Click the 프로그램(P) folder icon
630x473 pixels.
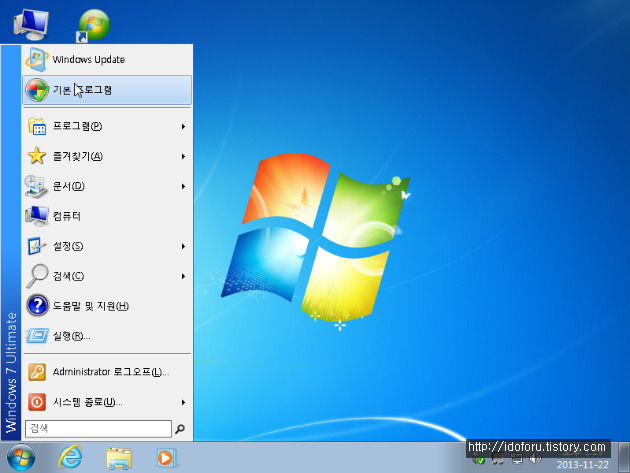[x=37, y=126]
